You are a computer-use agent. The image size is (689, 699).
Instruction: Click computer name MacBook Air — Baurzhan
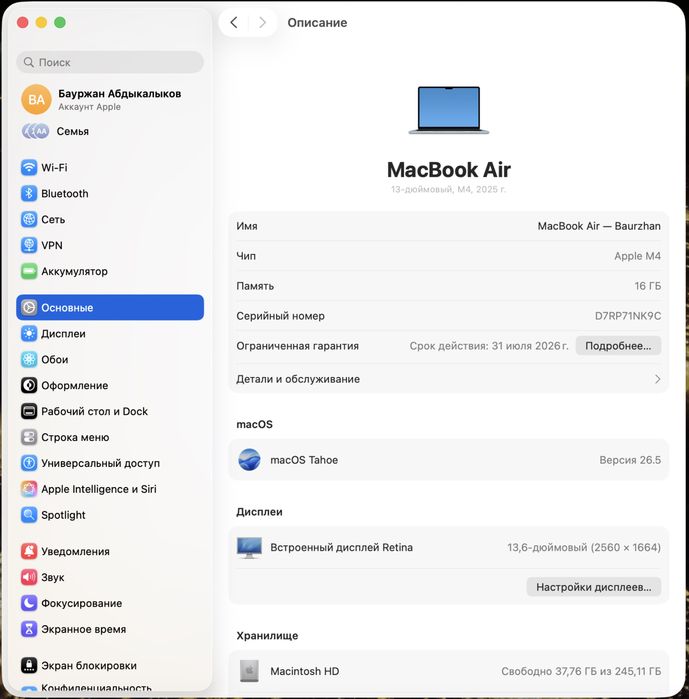pos(599,226)
